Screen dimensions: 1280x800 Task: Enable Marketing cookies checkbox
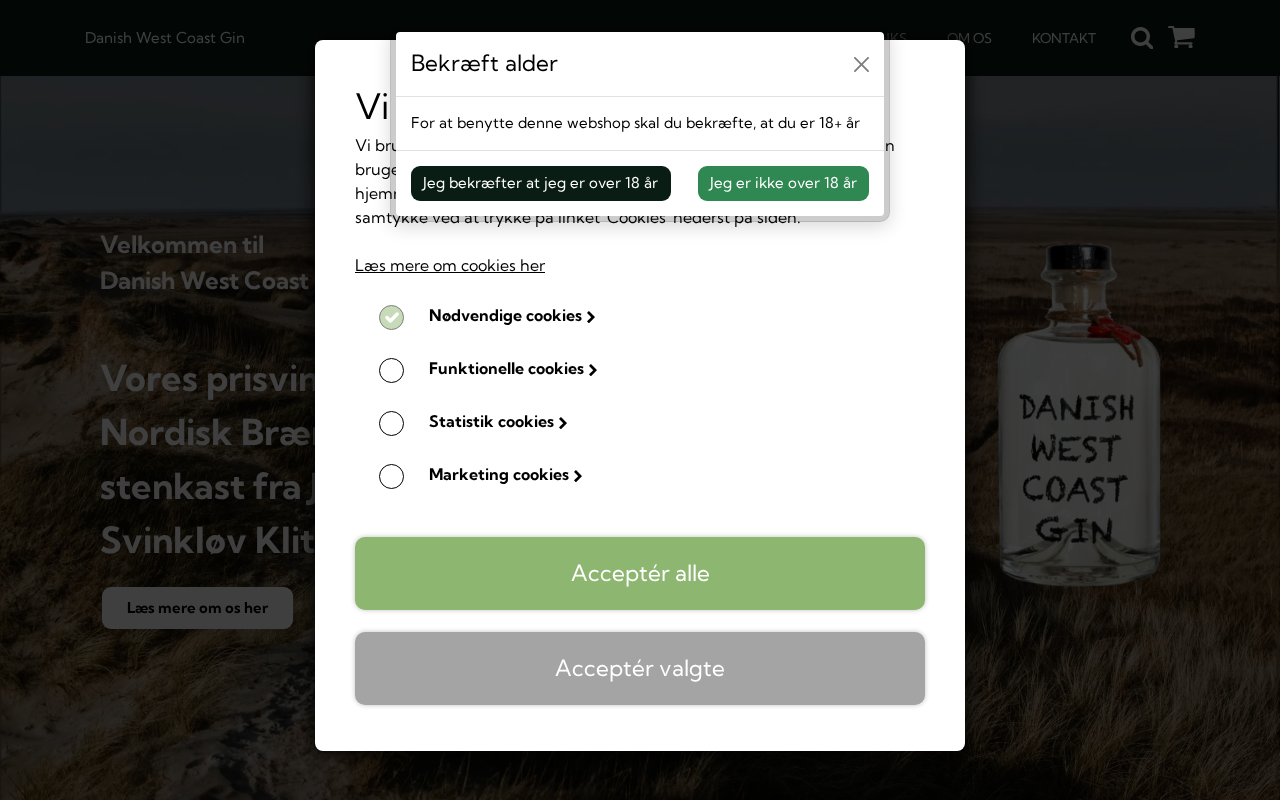click(x=391, y=476)
